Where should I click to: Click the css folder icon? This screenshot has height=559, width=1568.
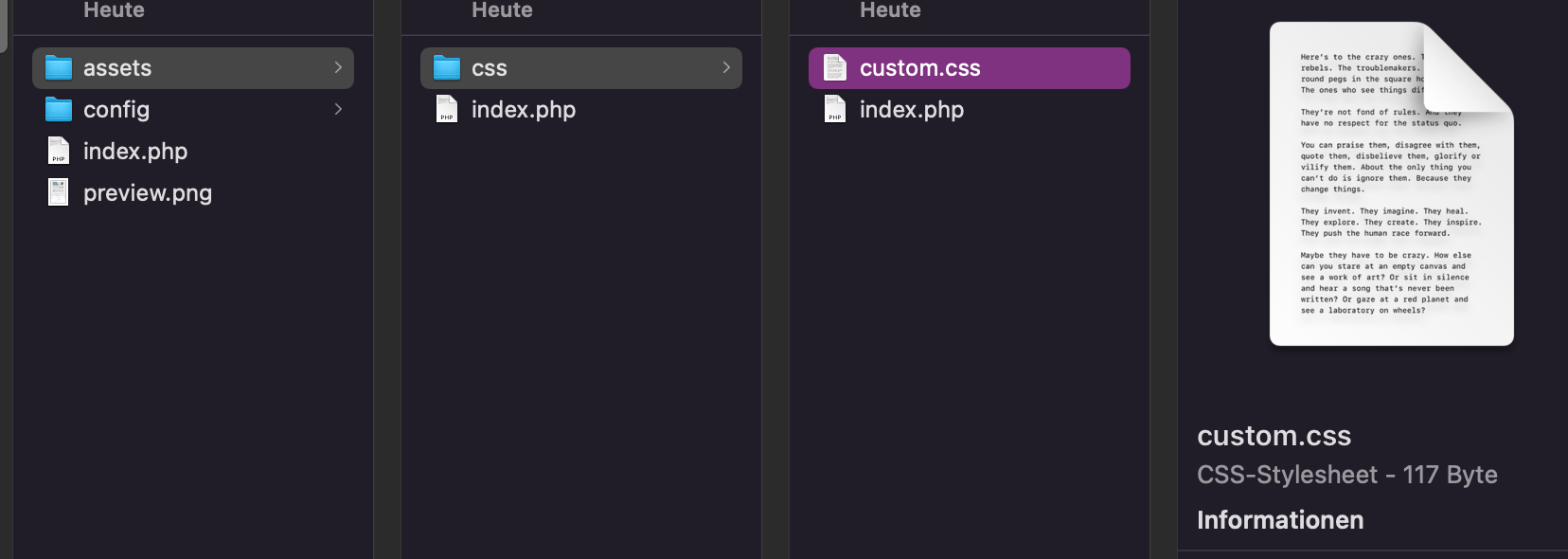click(x=447, y=68)
